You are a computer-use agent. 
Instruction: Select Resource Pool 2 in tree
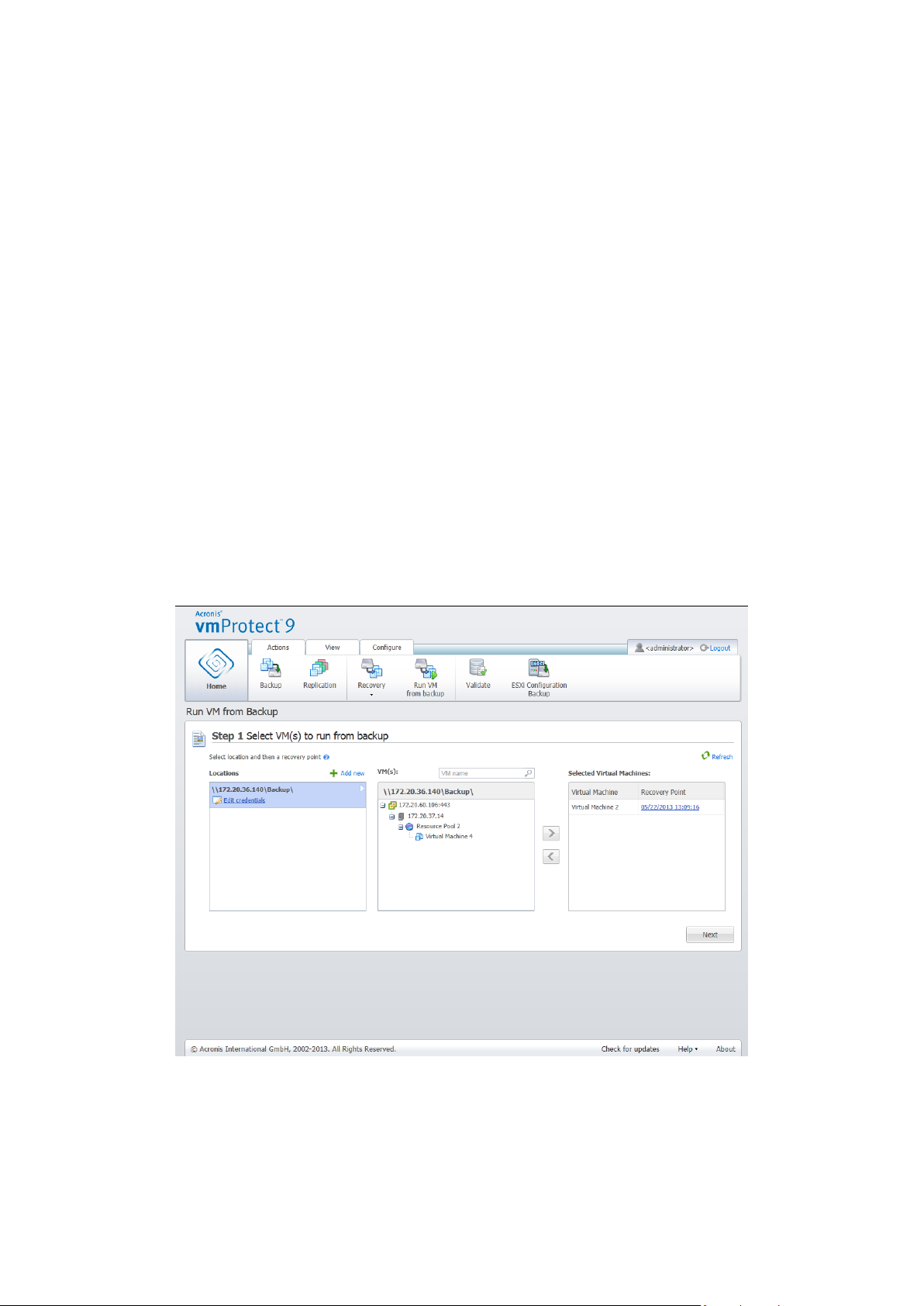click(438, 826)
